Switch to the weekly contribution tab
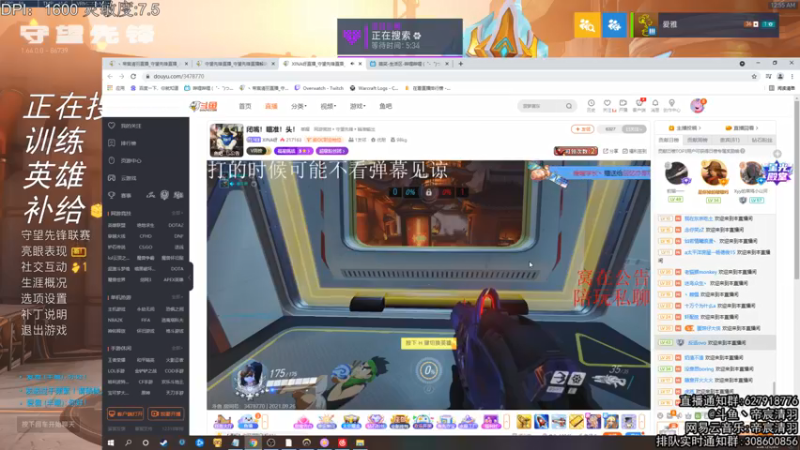800x450 pixels. point(697,140)
